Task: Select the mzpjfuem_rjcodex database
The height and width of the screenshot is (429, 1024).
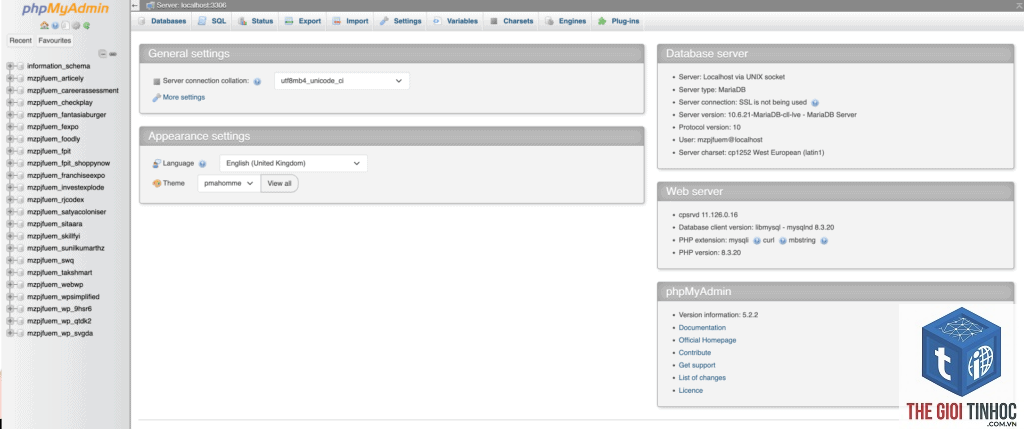Action: click(56, 200)
